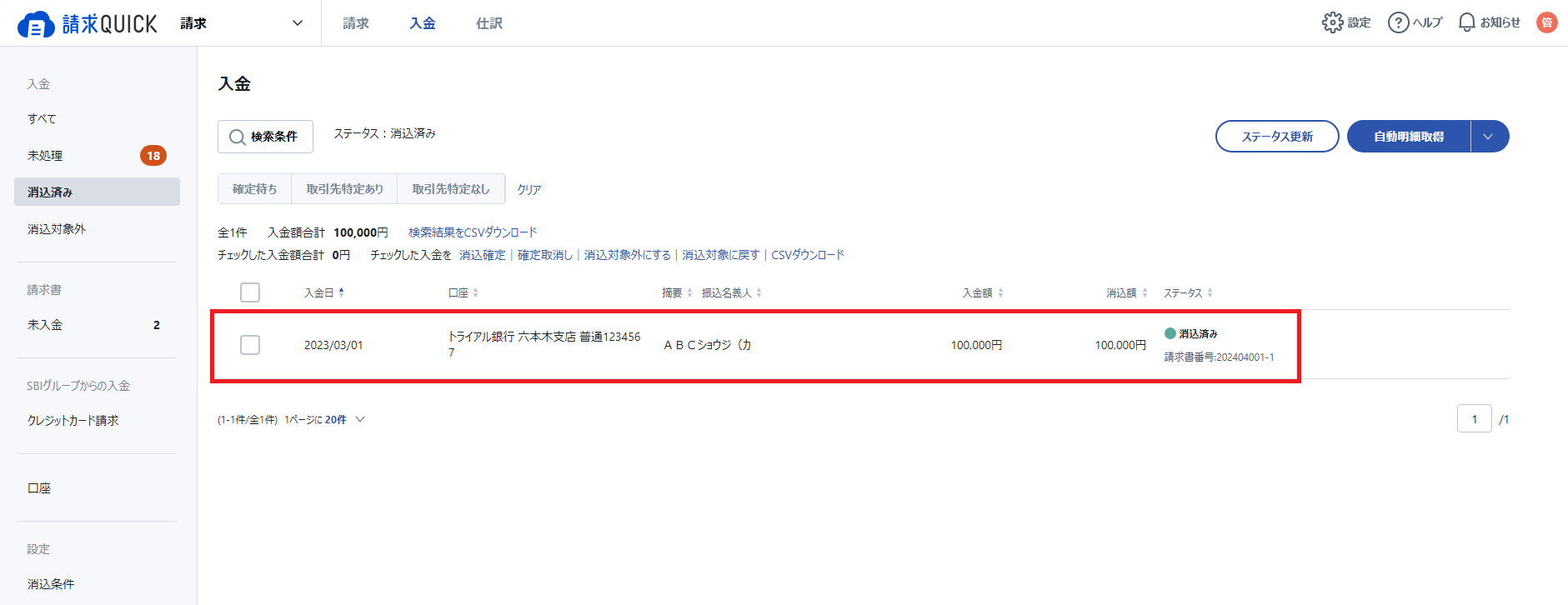Image resolution: width=1568 pixels, height=605 pixels.
Task: Click the 消込対象外にする link
Action: pyautogui.click(x=628, y=255)
